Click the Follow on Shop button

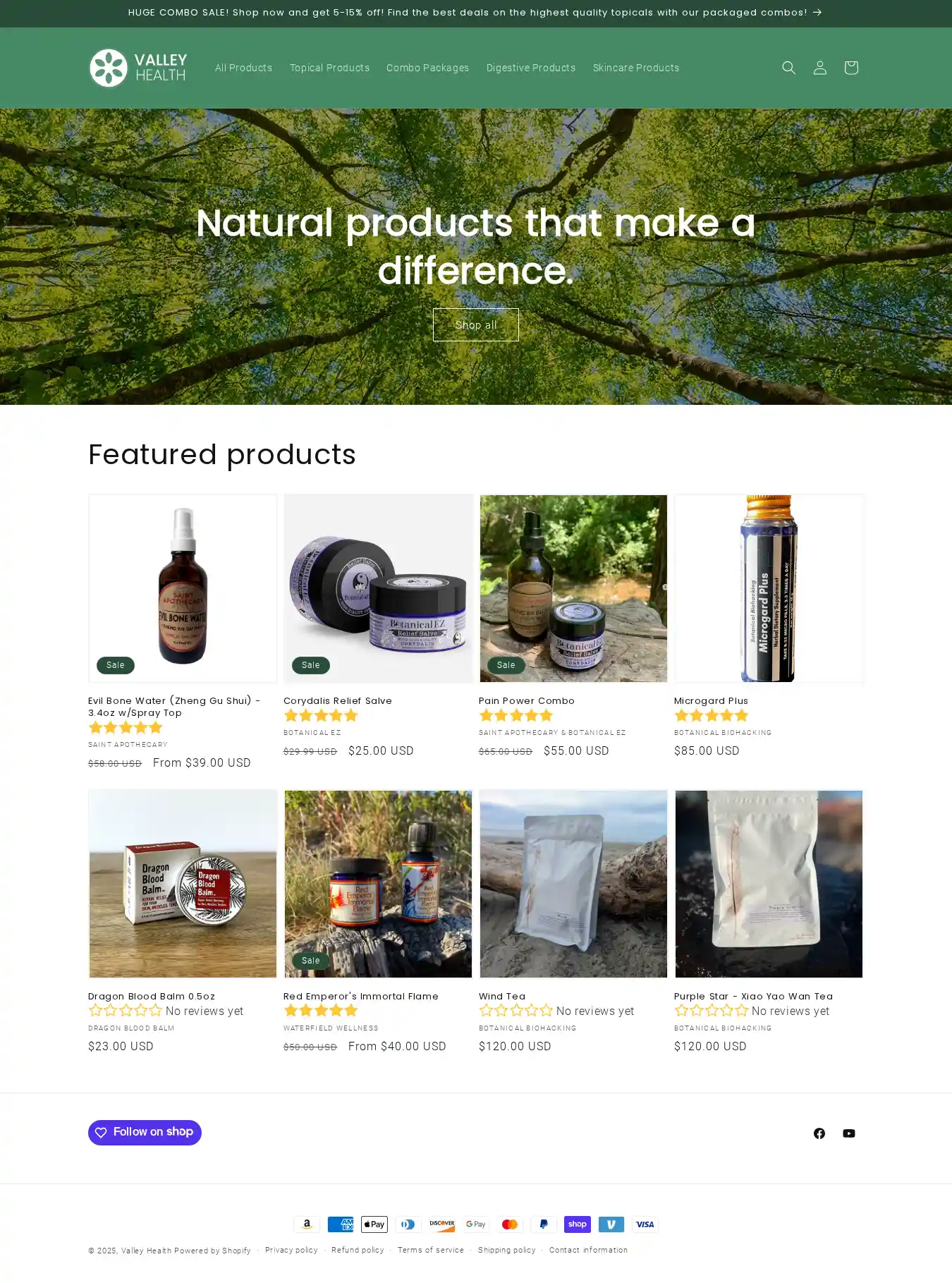click(145, 1132)
